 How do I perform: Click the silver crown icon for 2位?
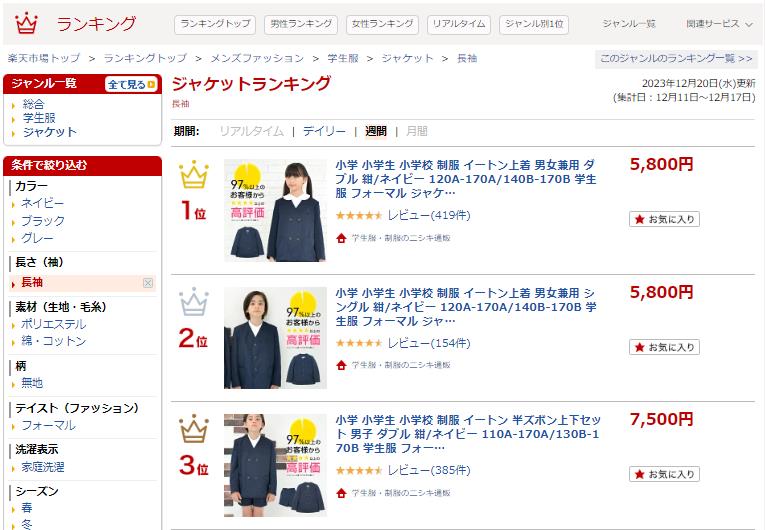click(194, 302)
